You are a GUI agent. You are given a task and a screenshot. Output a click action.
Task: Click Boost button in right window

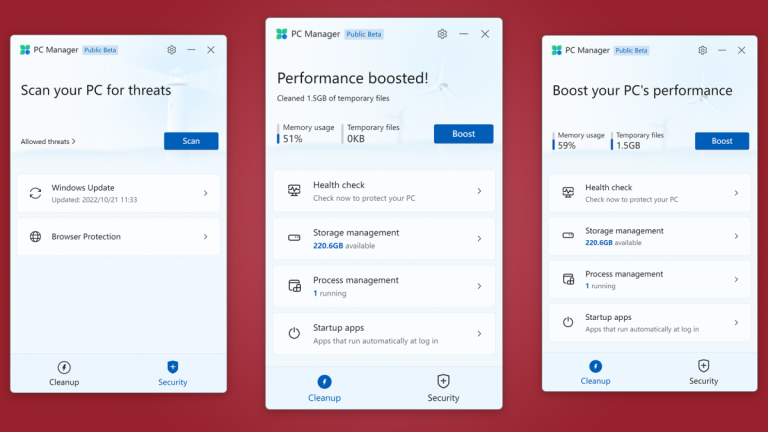tap(722, 141)
